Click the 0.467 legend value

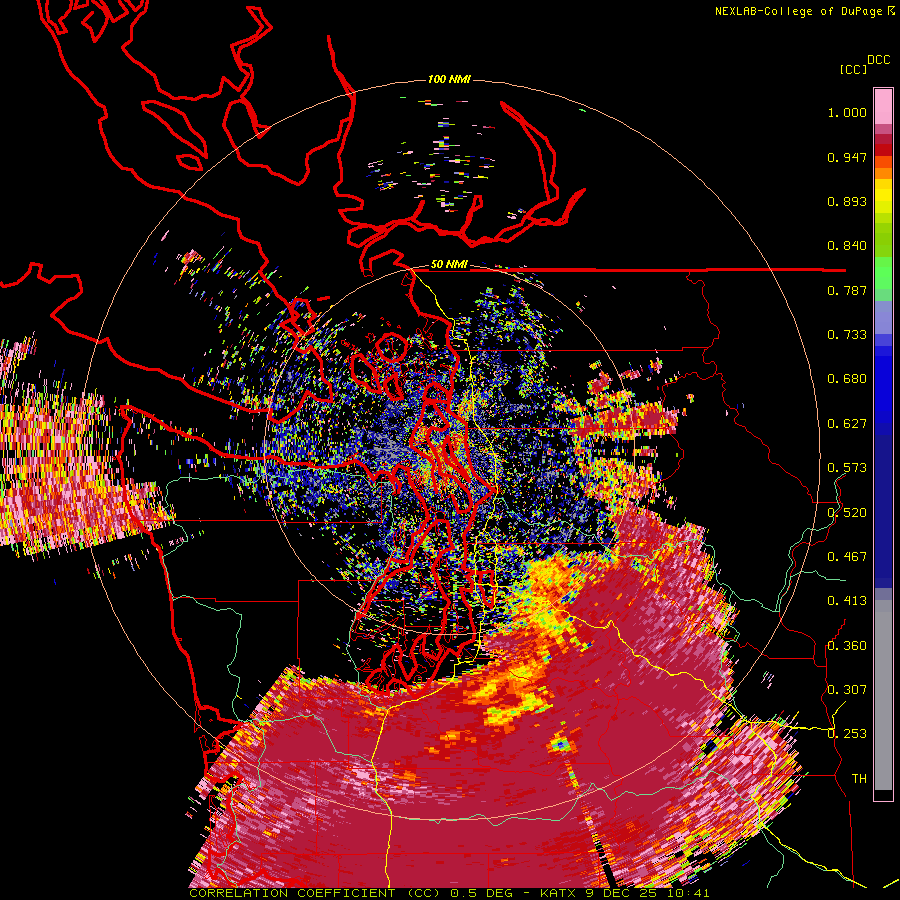[847, 557]
